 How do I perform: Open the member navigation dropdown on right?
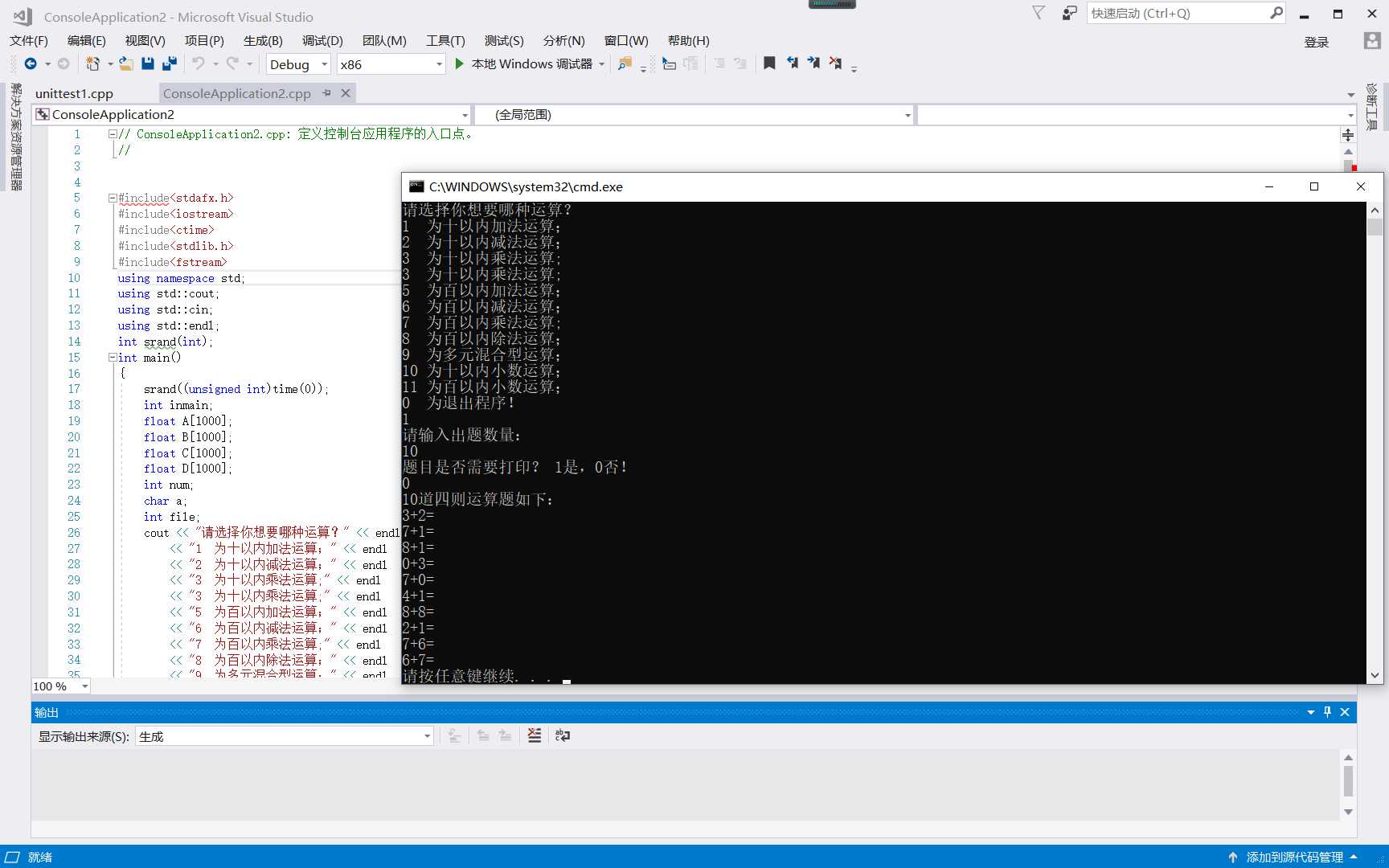(1137, 115)
